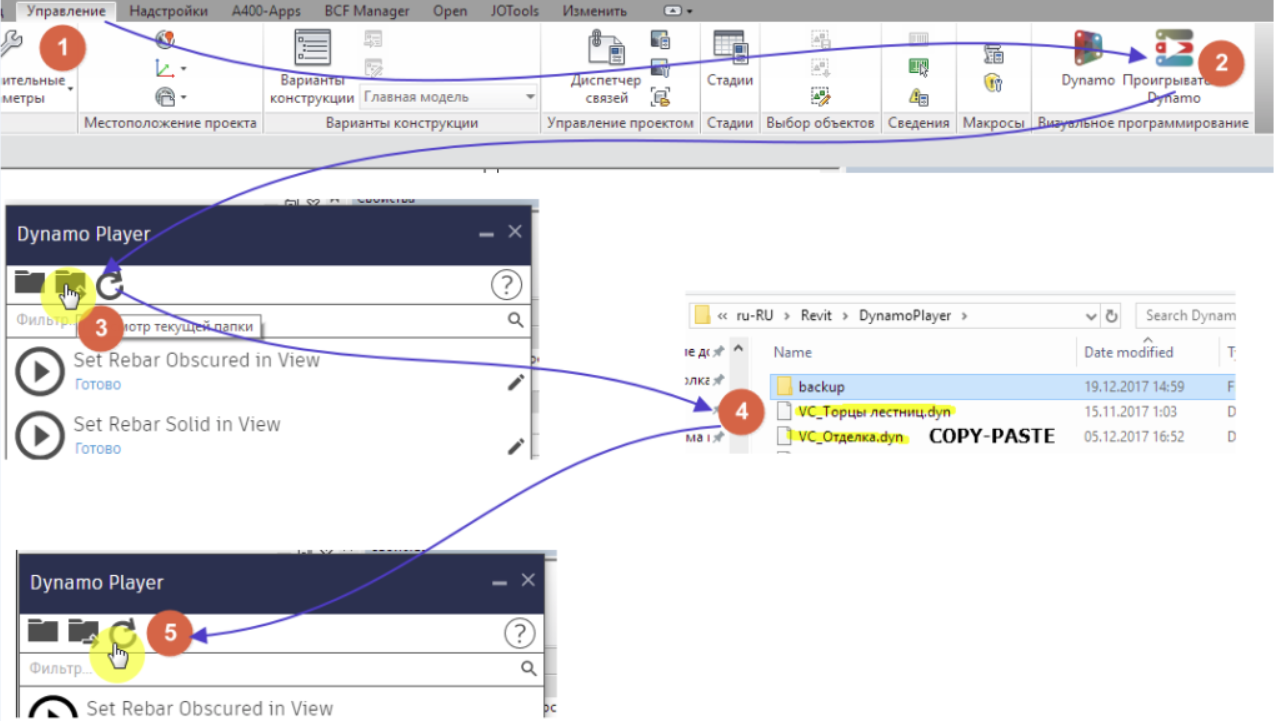1274x721 pixels.
Task: Open the Open ribbon tab
Action: tap(450, 11)
